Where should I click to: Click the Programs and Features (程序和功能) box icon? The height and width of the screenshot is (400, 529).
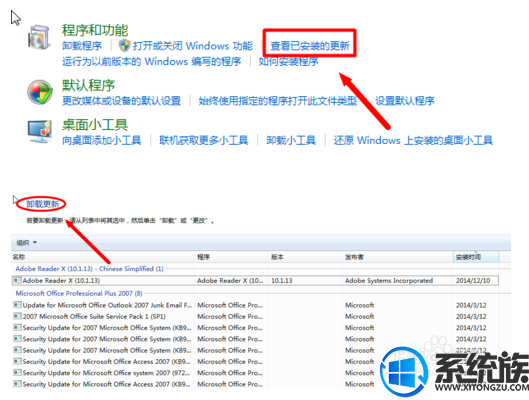[39, 37]
